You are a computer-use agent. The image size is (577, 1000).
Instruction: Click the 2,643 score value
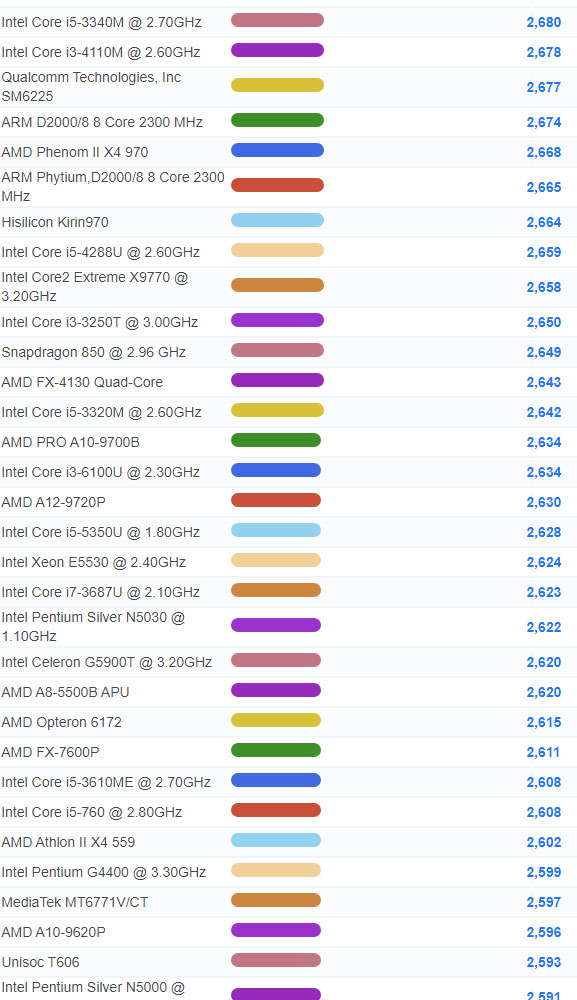(544, 383)
